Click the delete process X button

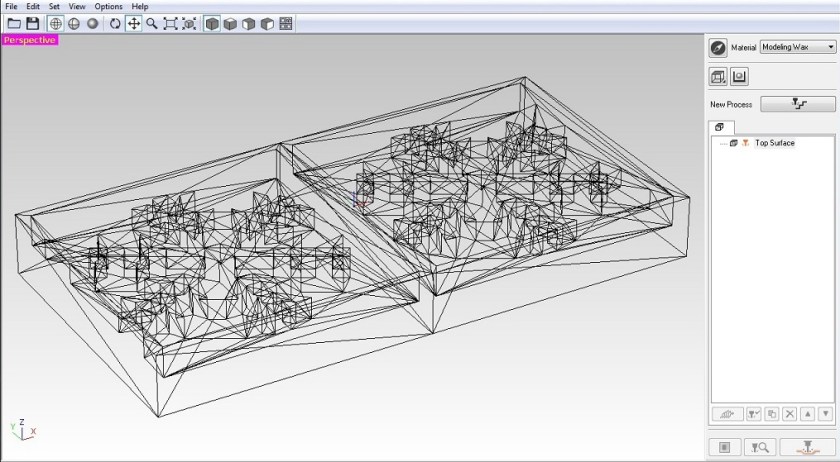789,414
